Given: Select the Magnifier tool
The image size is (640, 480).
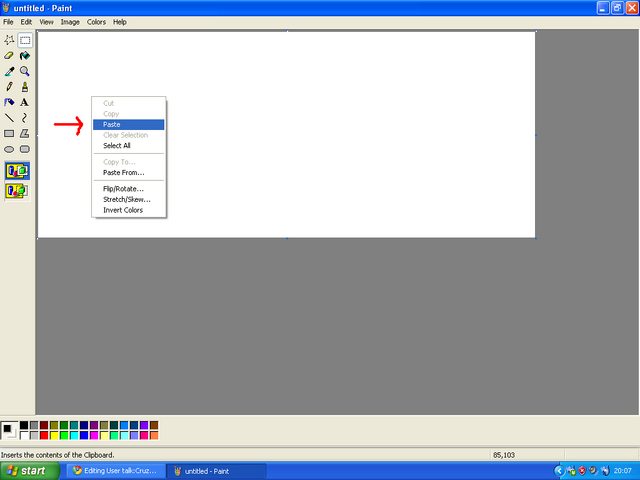Looking at the screenshot, I should coord(25,71).
